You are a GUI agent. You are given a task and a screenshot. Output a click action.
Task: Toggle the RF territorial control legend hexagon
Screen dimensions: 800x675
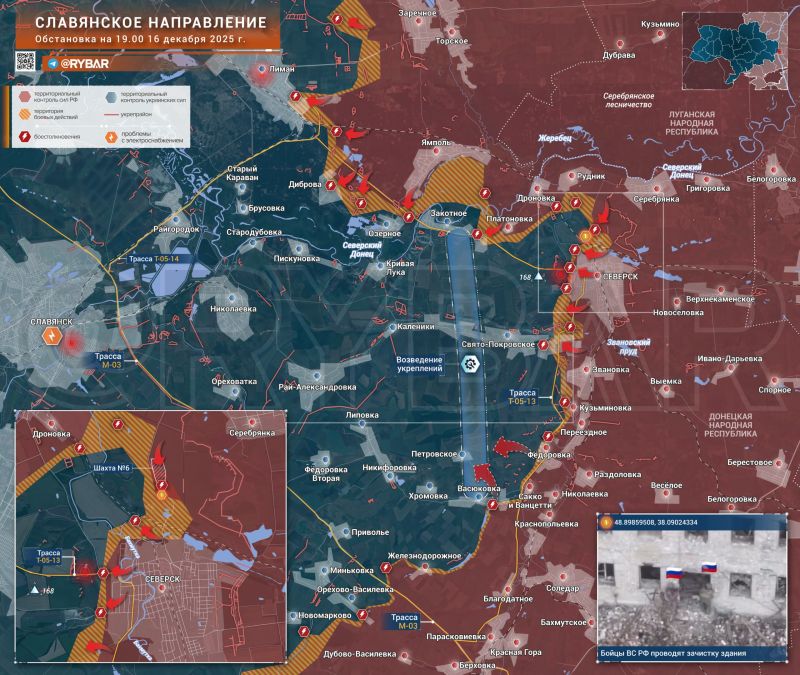(24, 96)
